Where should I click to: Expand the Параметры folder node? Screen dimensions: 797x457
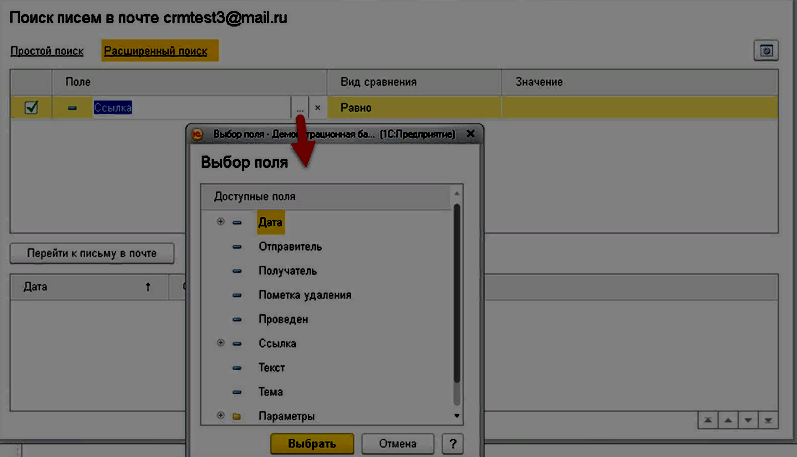pos(220,416)
